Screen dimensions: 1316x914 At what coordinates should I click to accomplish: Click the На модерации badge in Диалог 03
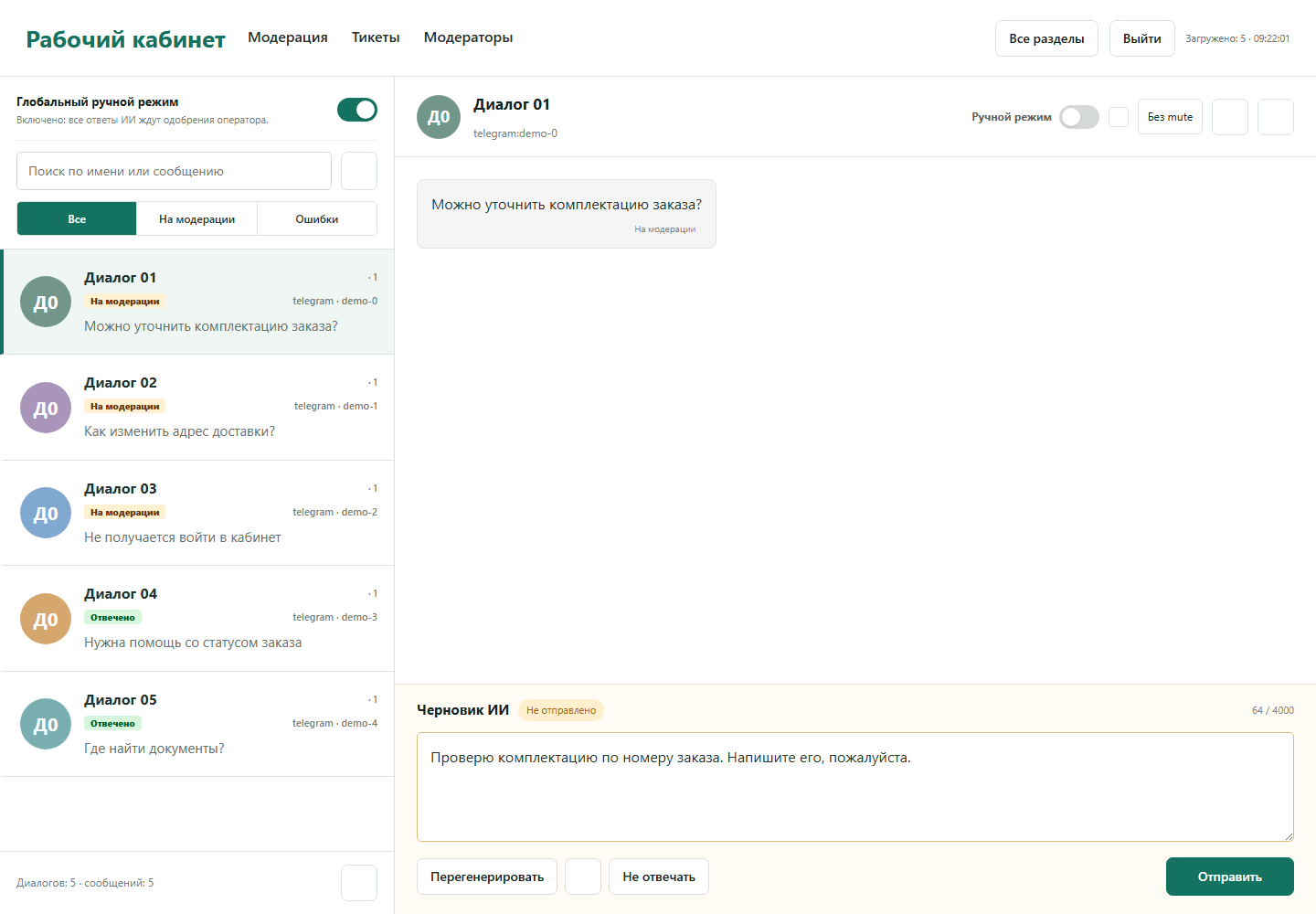[124, 513]
